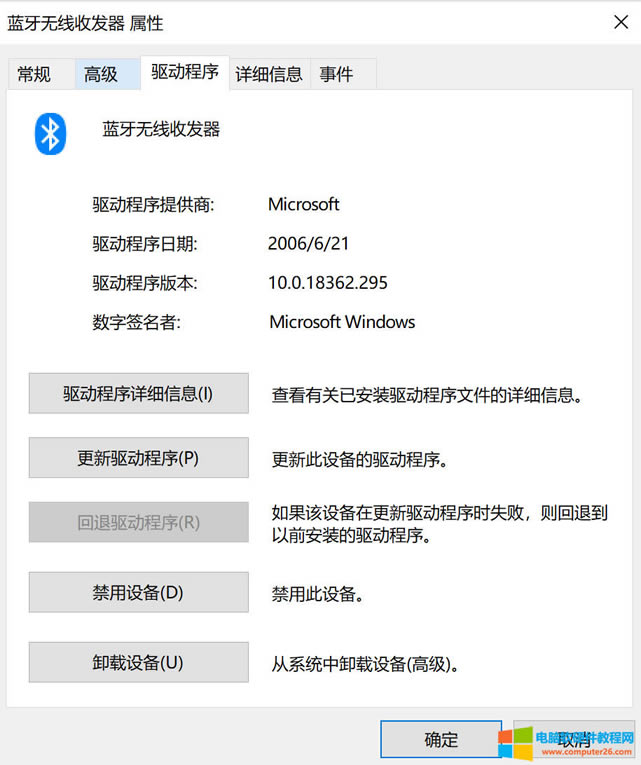Disable device with 禁用设备 button

pyautogui.click(x=138, y=592)
